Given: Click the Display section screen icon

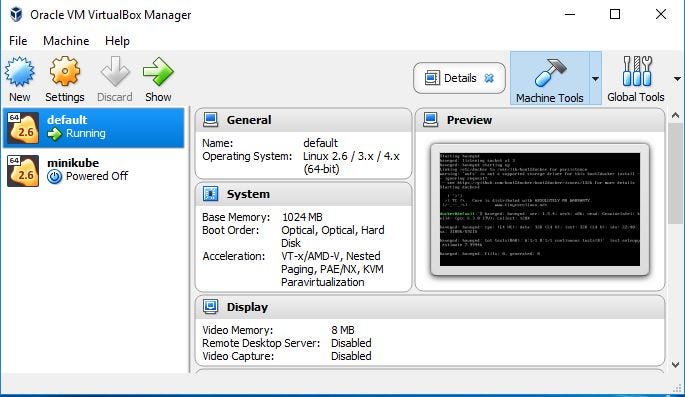Looking at the screenshot, I should [x=211, y=307].
